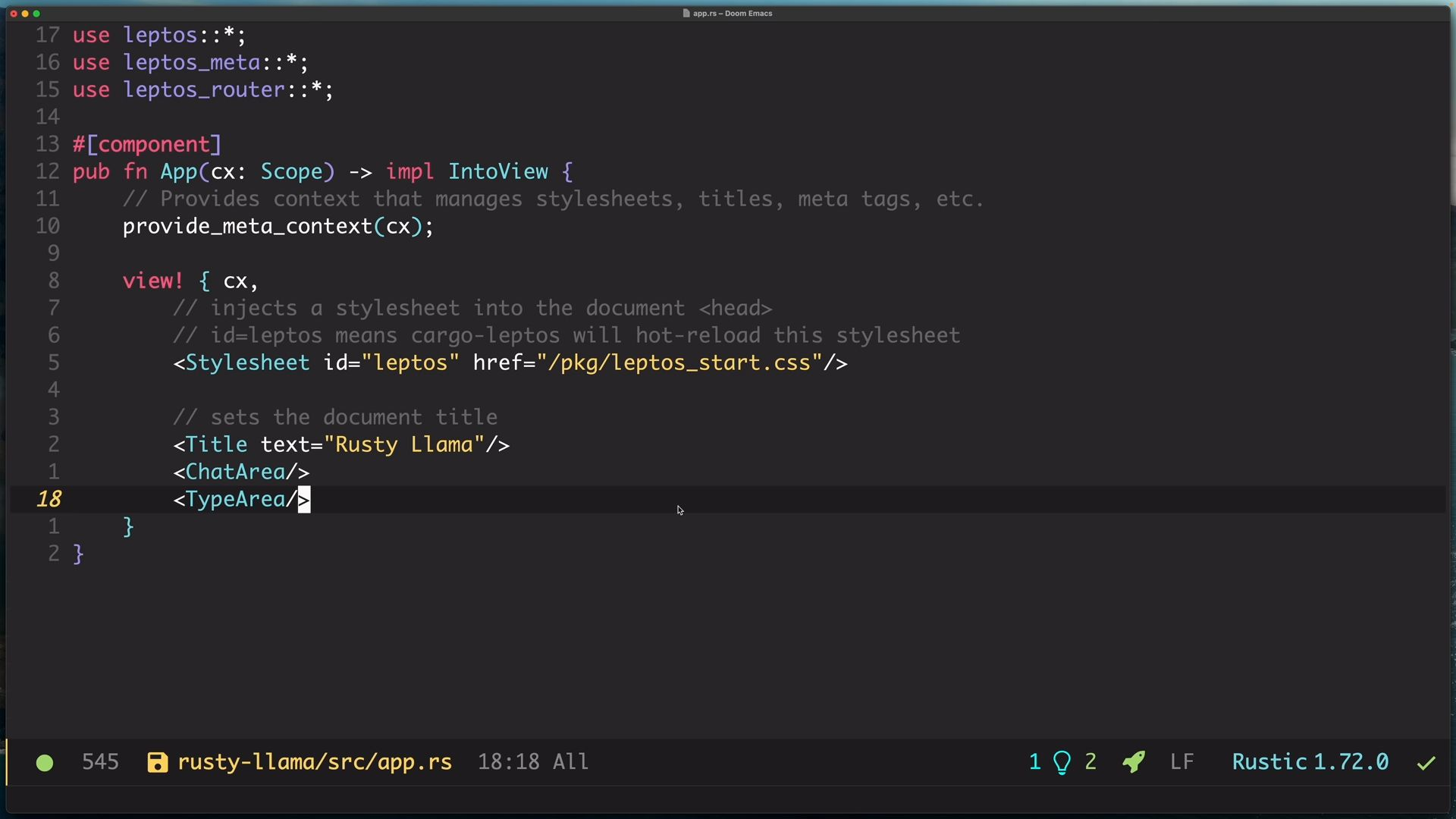Click the 1.72.0 Rust version text
The height and width of the screenshot is (819, 1456).
click(x=1351, y=762)
